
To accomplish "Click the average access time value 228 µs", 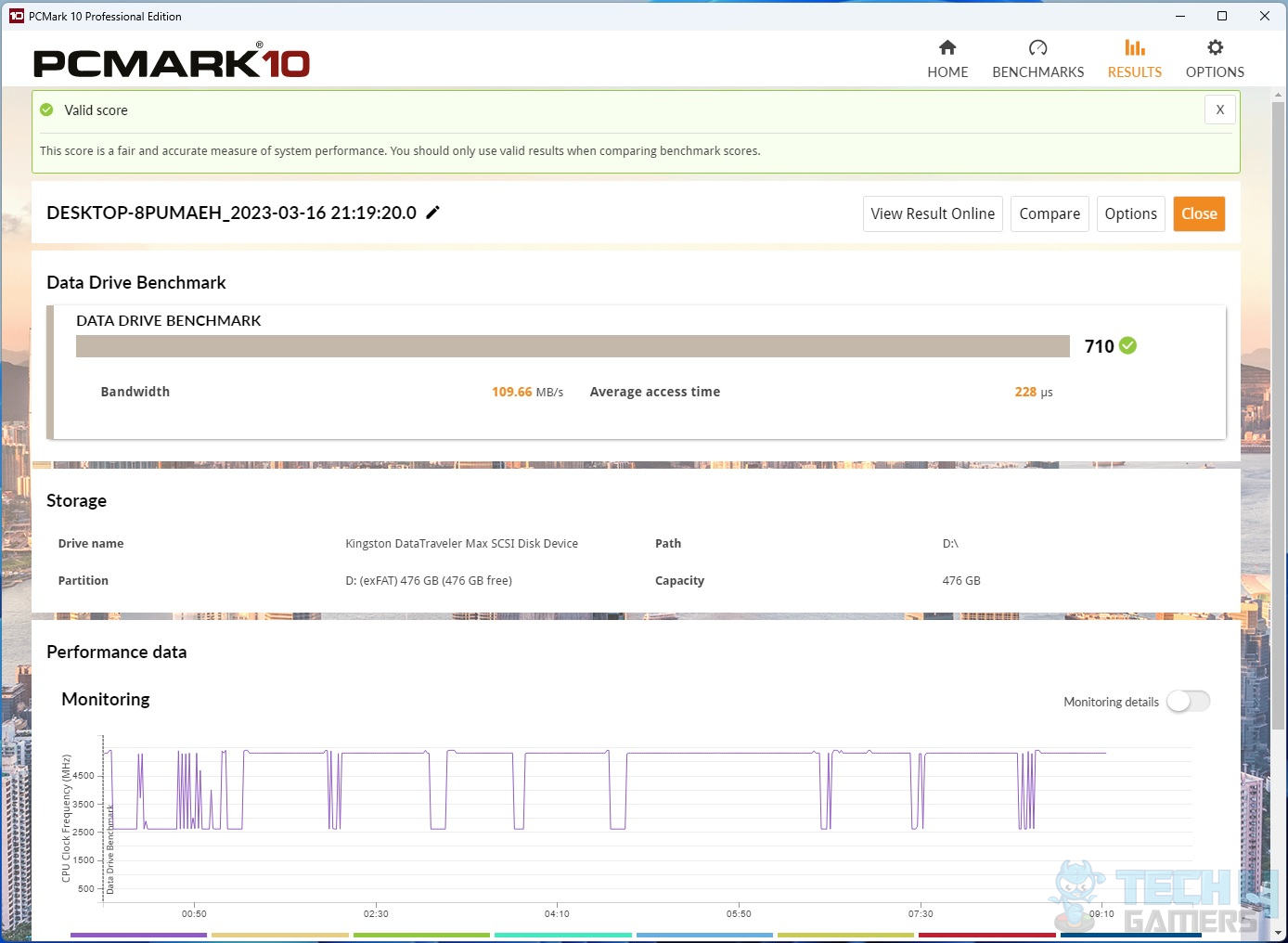I will click(1034, 392).
